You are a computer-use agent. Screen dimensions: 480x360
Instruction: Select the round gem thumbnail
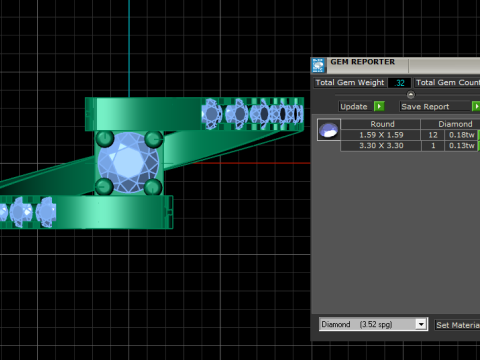tap(329, 130)
